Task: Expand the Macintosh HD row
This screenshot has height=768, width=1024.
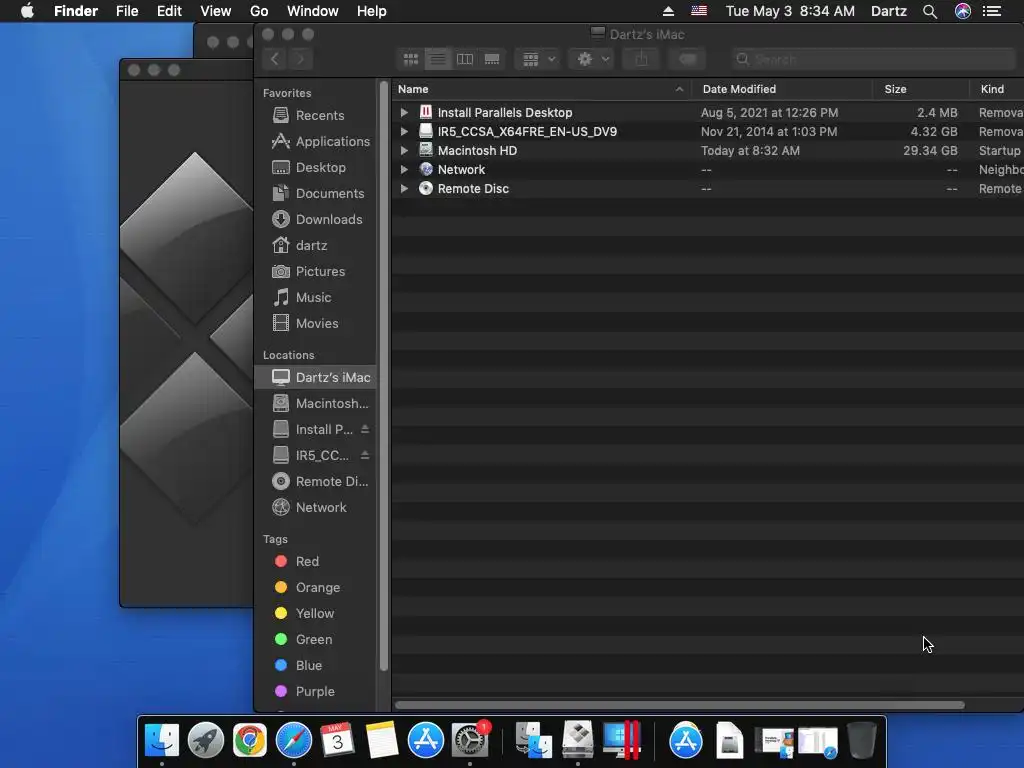Action: [404, 150]
